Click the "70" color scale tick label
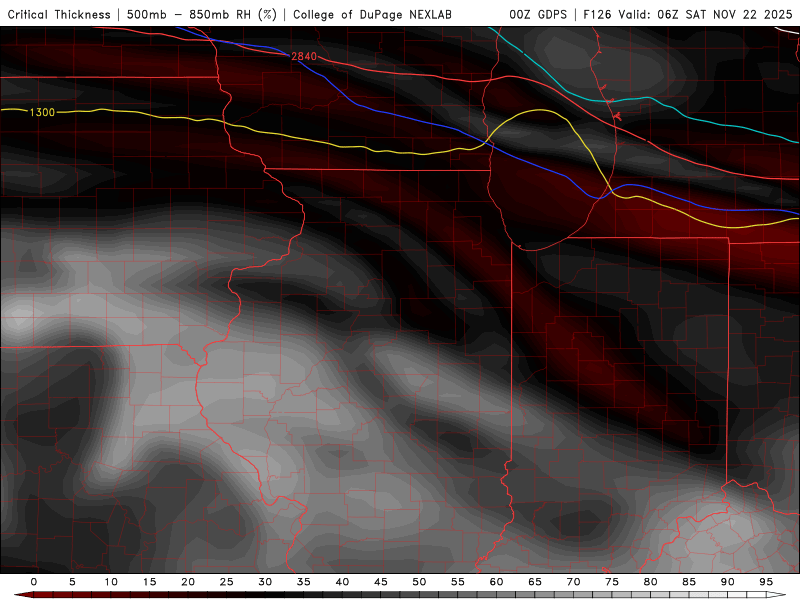Viewport: 800px width, 600px height. [573, 582]
